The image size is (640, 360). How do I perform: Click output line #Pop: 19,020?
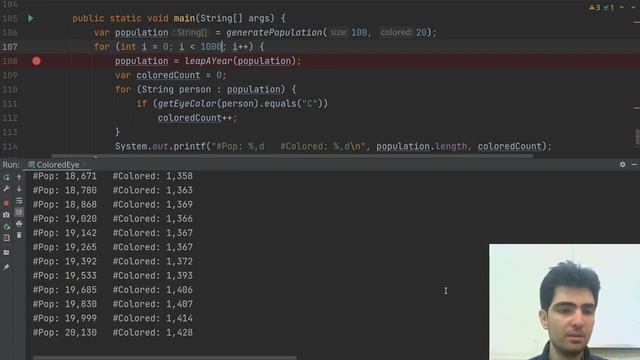(x=65, y=219)
